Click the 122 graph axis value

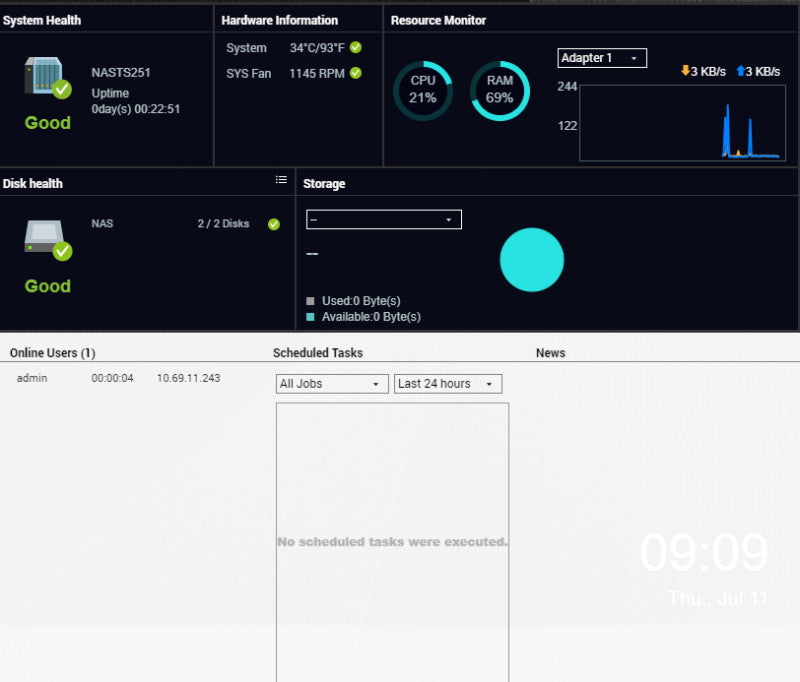click(x=567, y=125)
